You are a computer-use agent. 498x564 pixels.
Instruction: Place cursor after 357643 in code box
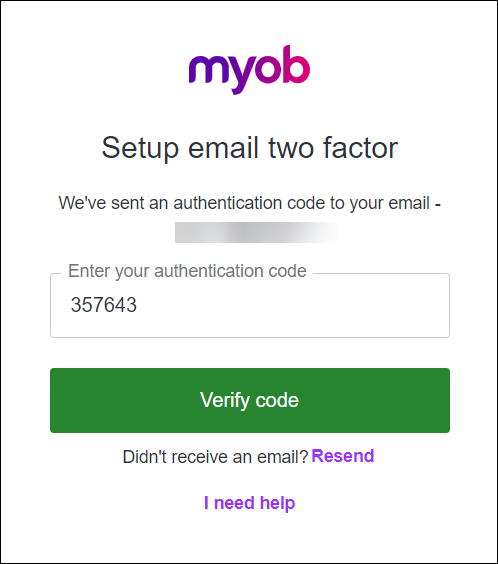click(139, 305)
